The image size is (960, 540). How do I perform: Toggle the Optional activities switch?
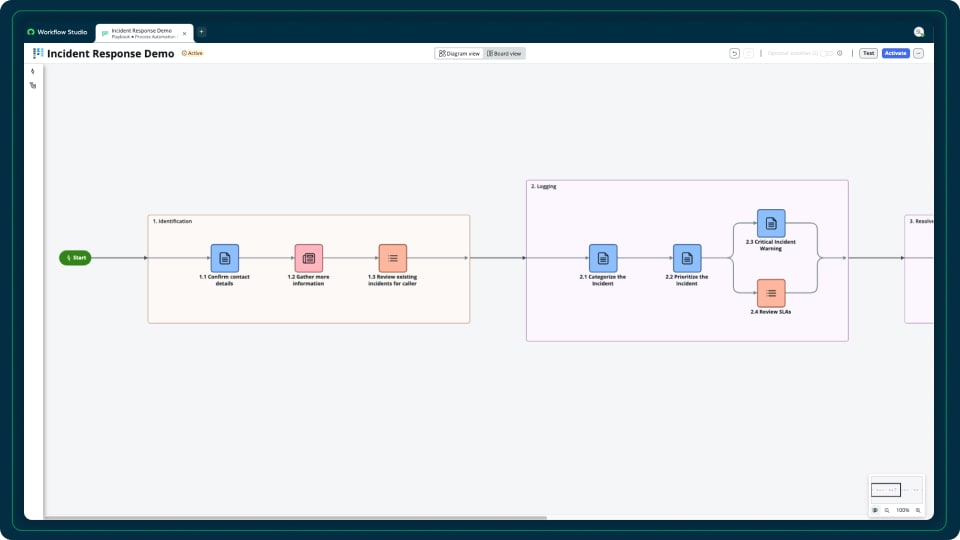(827, 53)
